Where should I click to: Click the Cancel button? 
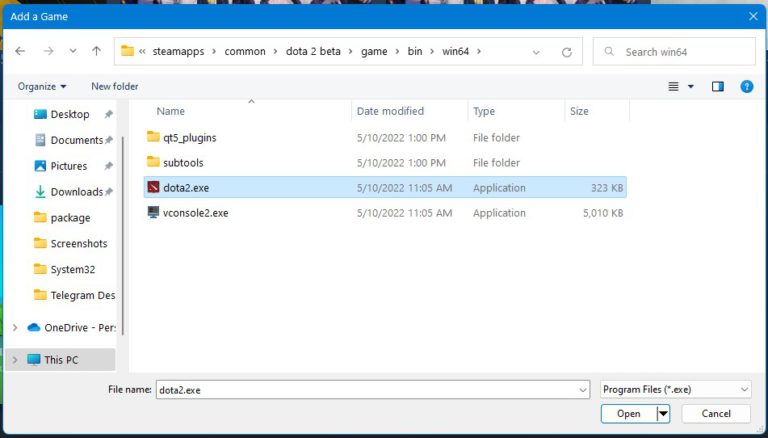tap(716, 414)
